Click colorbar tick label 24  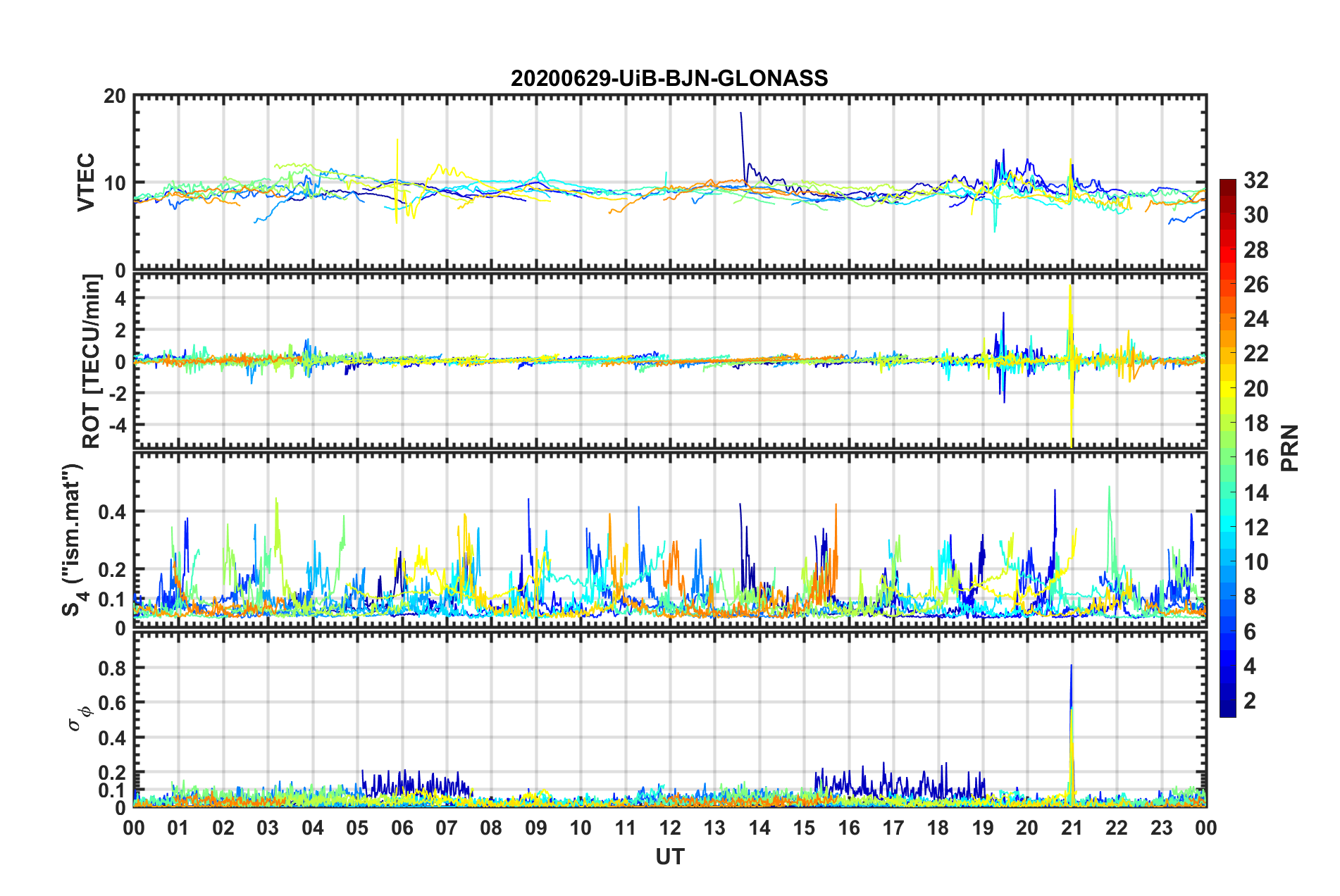(1256, 319)
